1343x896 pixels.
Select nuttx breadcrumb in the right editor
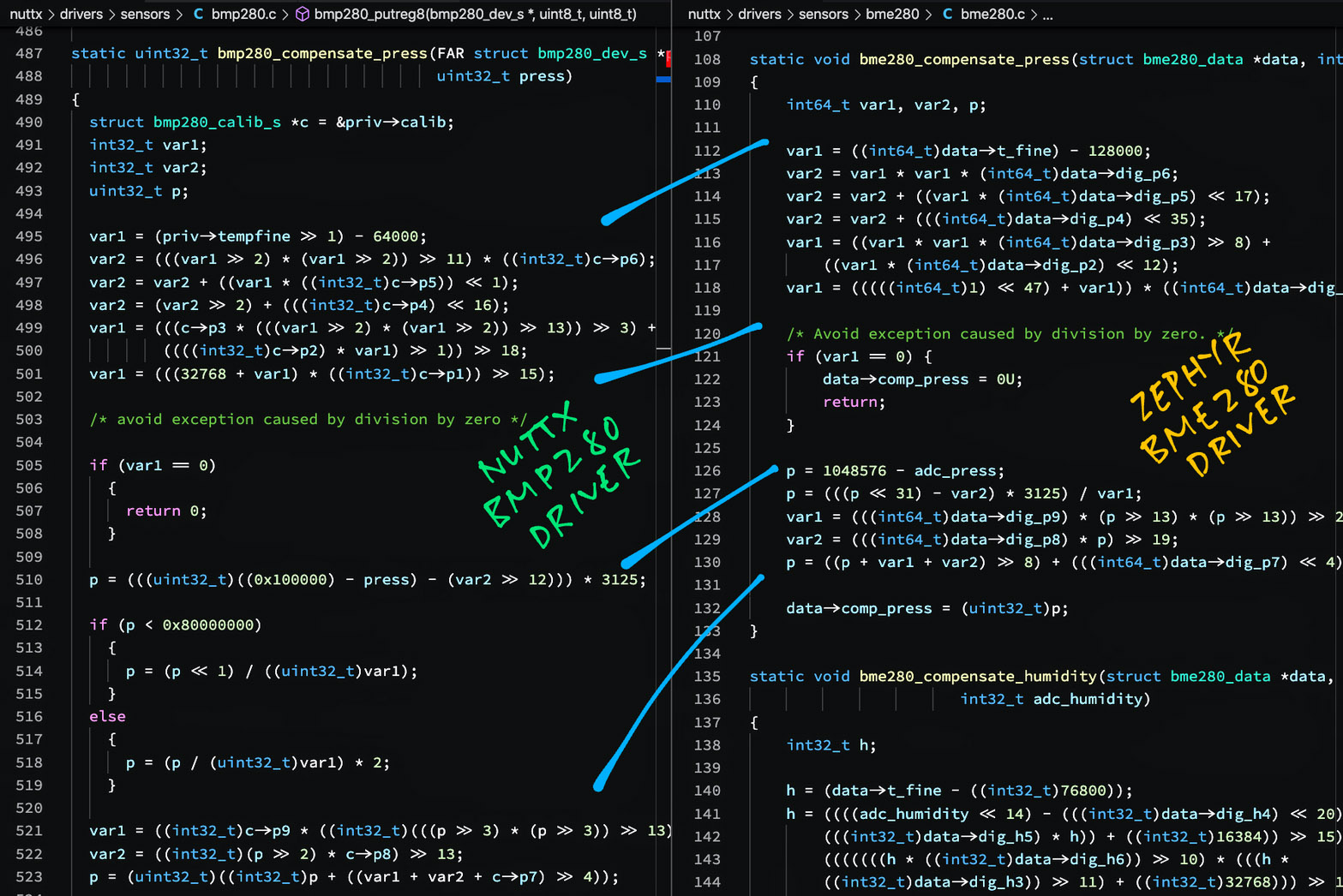(704, 14)
